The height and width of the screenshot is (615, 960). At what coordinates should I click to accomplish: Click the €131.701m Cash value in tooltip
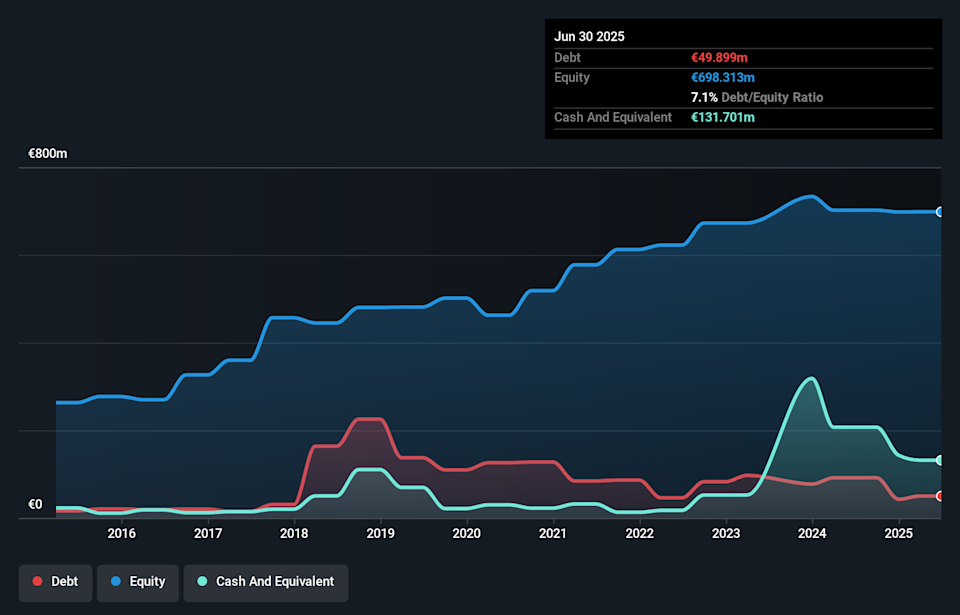coord(725,118)
